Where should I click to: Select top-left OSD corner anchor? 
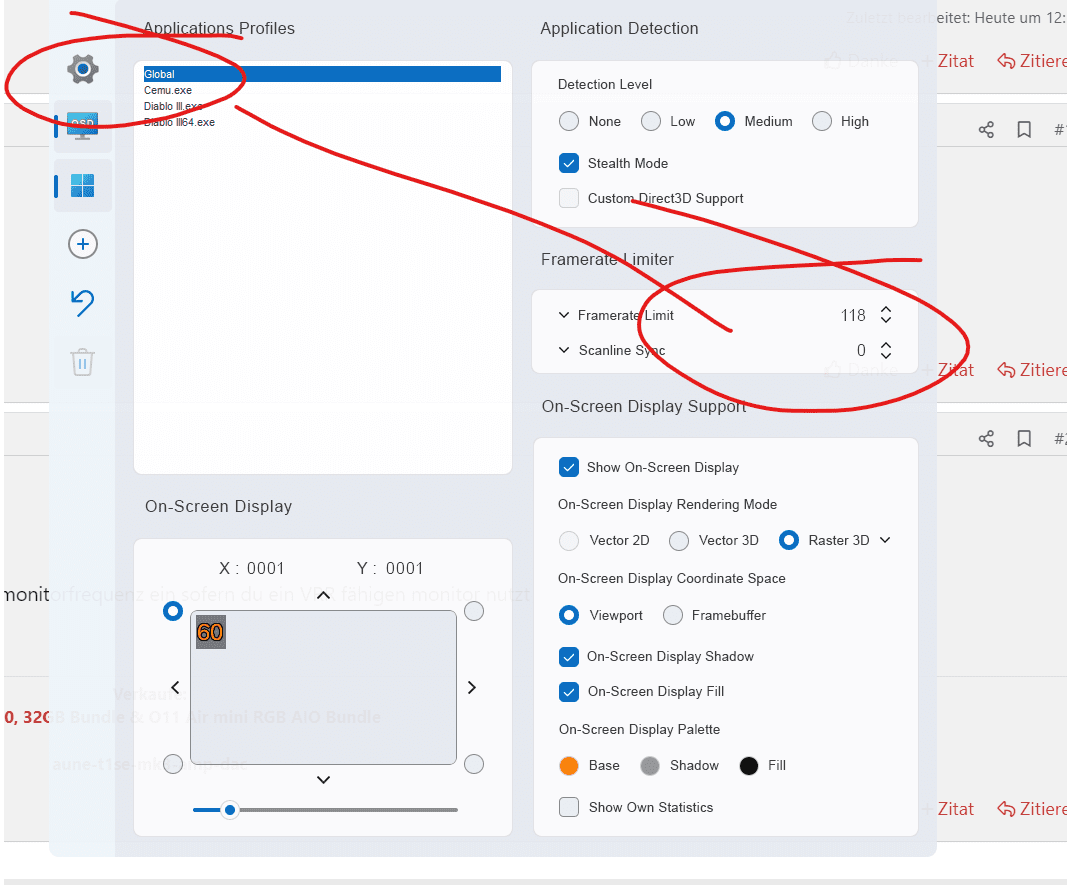(173, 611)
